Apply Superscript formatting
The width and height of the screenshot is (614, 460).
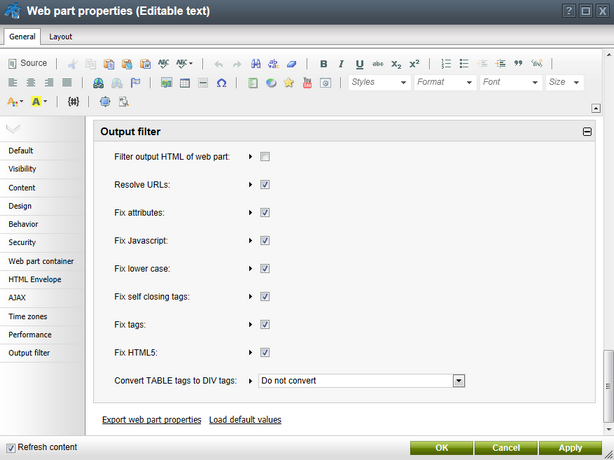click(x=414, y=63)
